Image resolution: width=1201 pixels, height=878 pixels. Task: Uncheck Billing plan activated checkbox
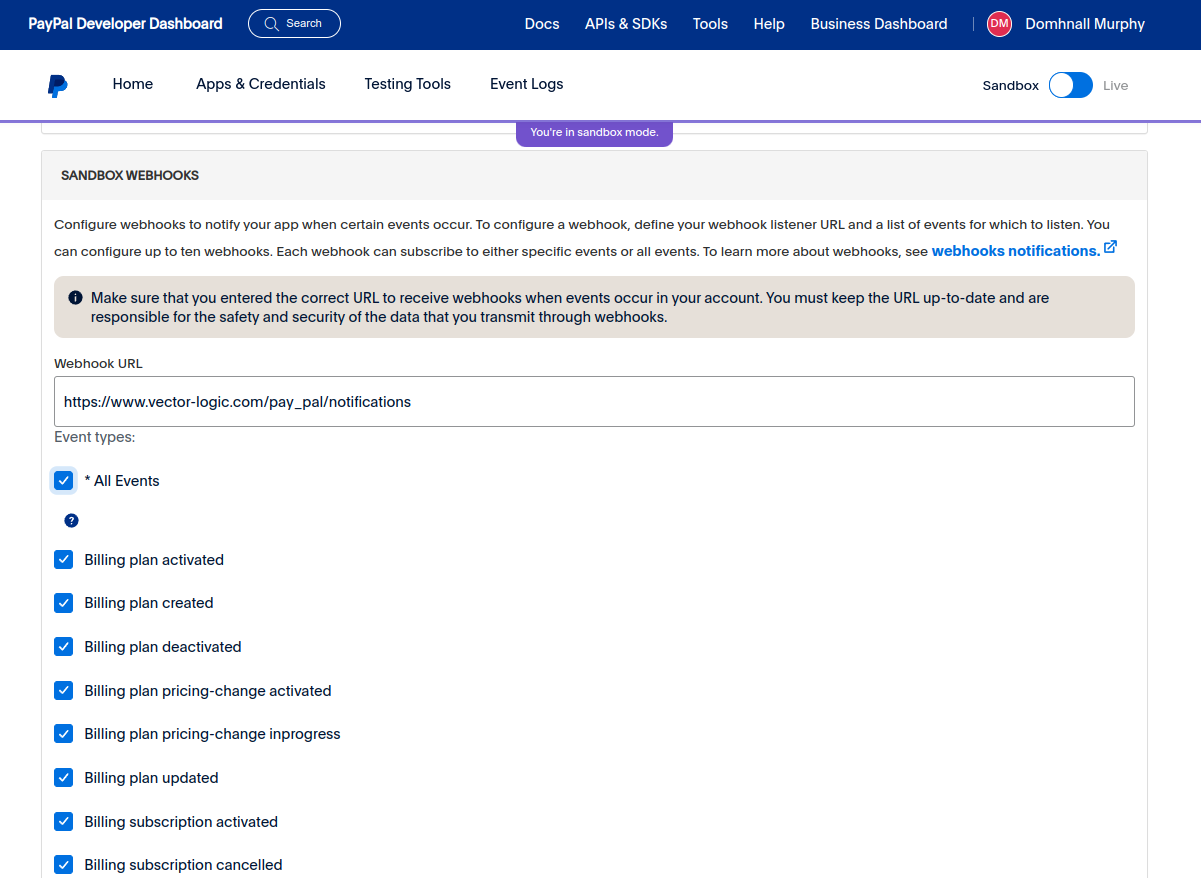[x=64, y=559]
